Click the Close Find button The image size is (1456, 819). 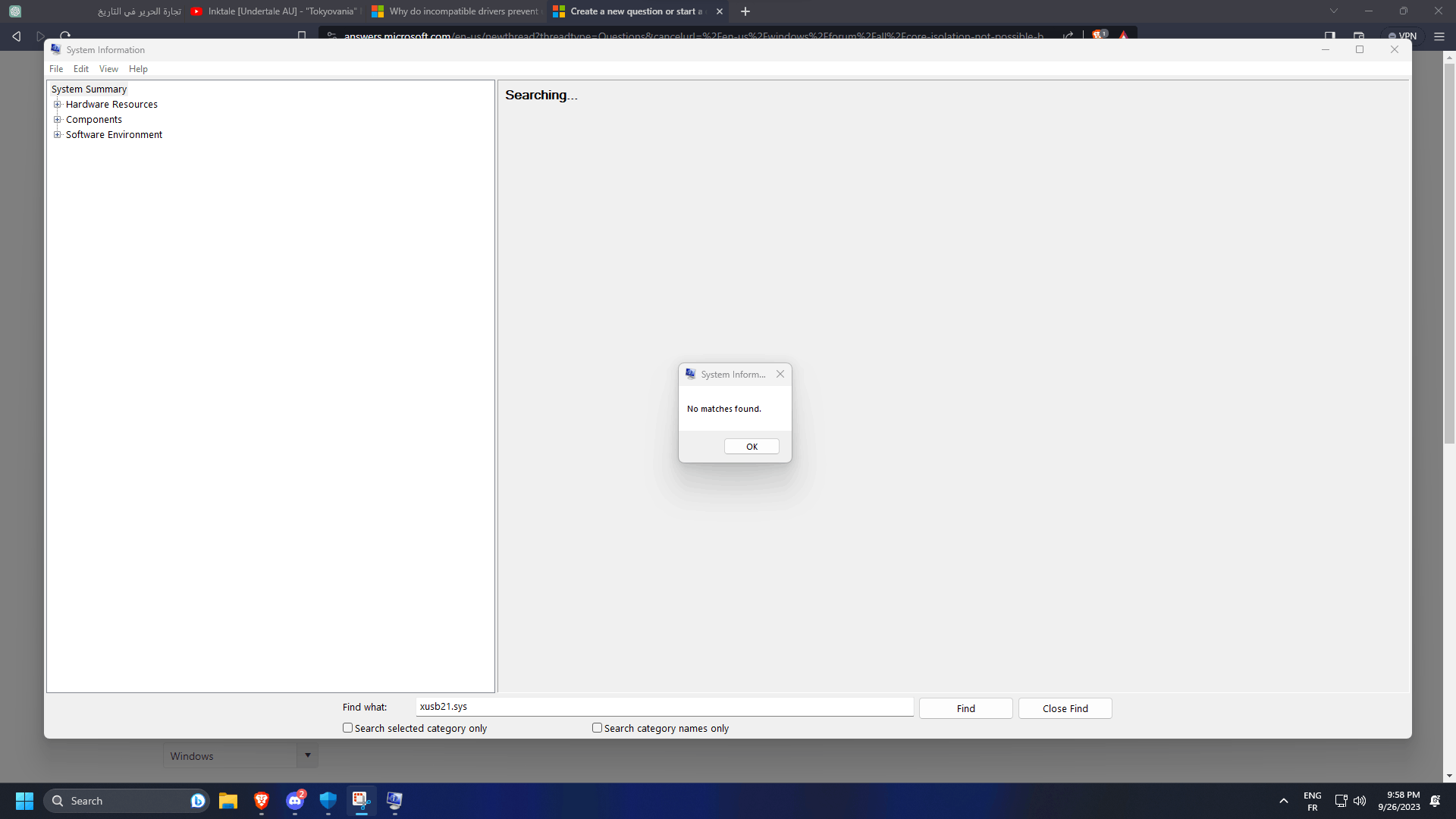(x=1065, y=708)
